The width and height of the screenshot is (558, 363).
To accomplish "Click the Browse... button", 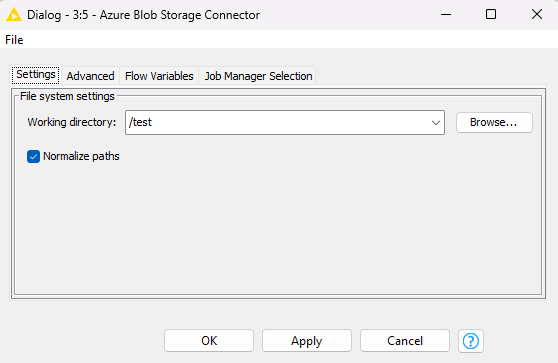I will pos(494,122).
